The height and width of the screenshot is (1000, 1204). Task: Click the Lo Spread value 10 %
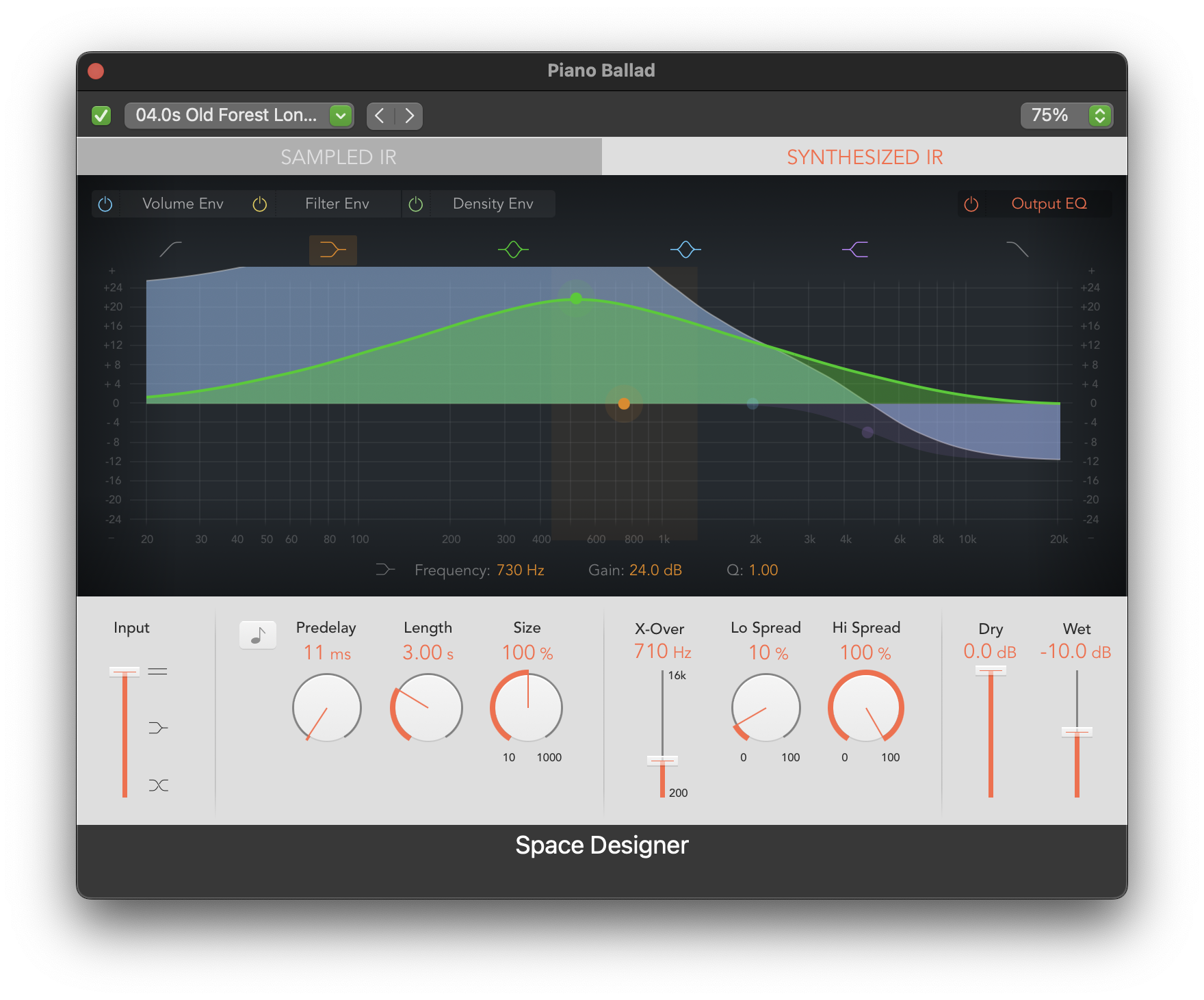tap(768, 653)
